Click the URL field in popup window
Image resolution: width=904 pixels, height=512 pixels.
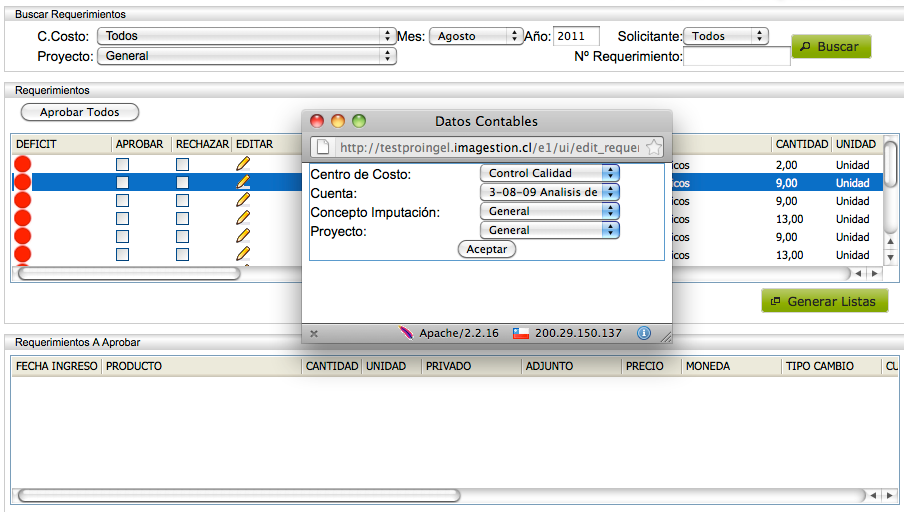[489, 148]
